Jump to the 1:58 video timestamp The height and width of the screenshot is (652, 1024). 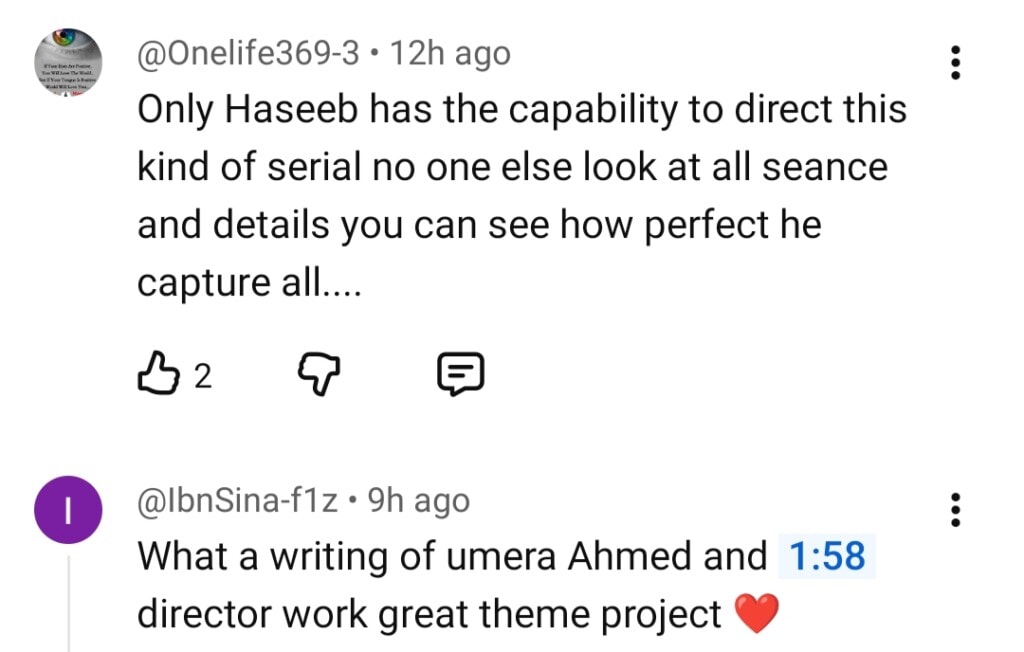[826, 556]
